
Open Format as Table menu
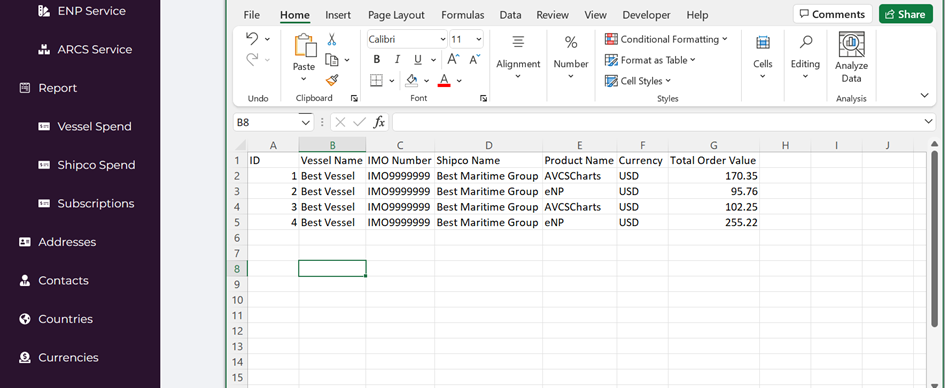tap(650, 60)
